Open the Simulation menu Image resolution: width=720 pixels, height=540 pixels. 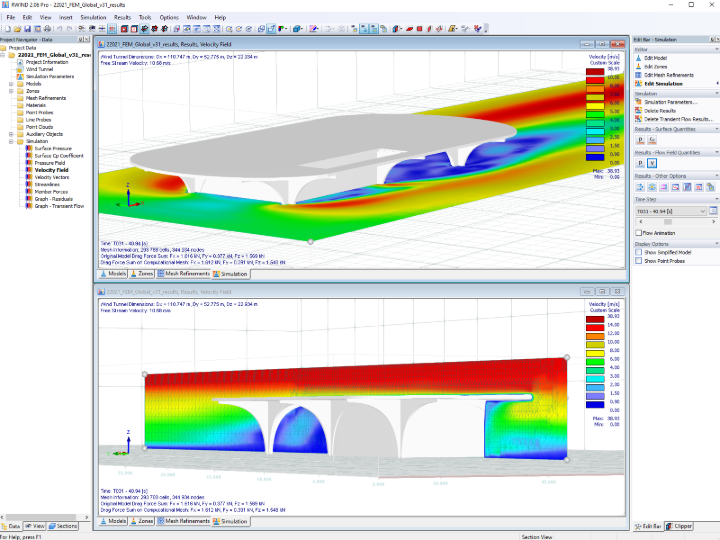[x=93, y=17]
